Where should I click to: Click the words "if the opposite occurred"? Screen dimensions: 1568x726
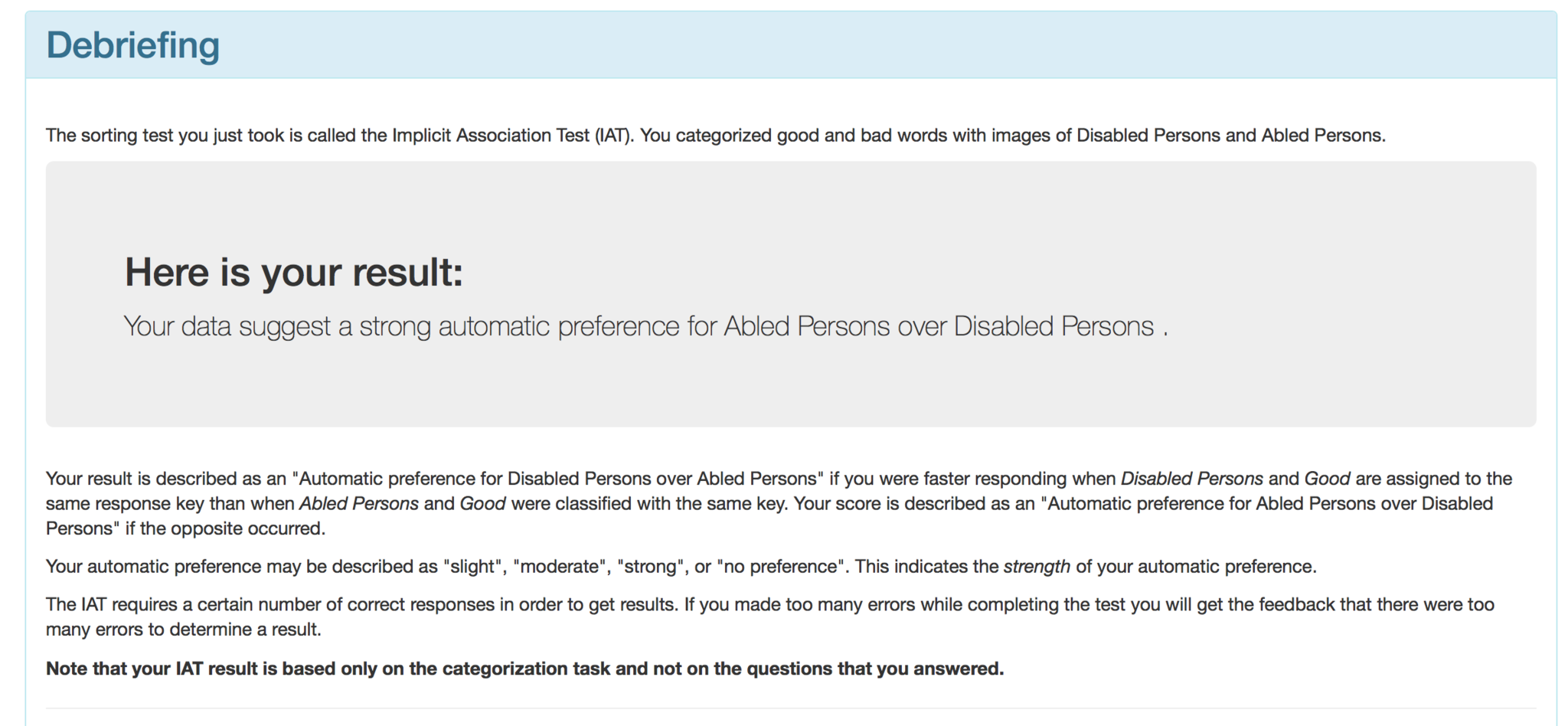(x=225, y=528)
